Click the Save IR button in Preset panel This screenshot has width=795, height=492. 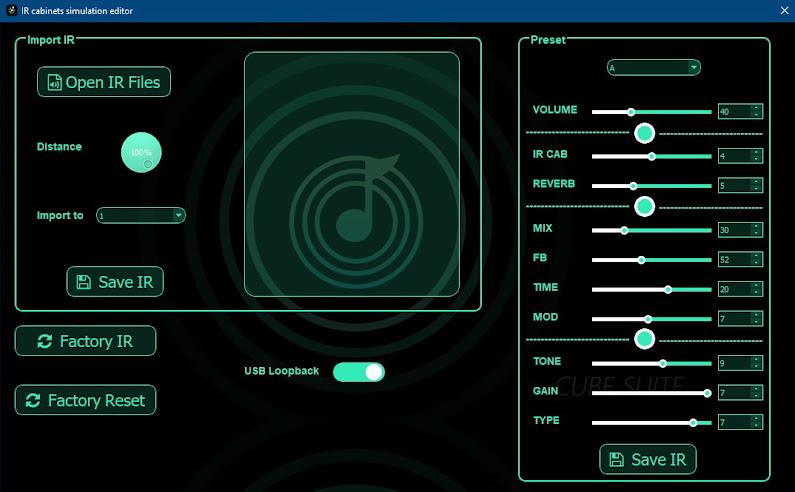(648, 460)
